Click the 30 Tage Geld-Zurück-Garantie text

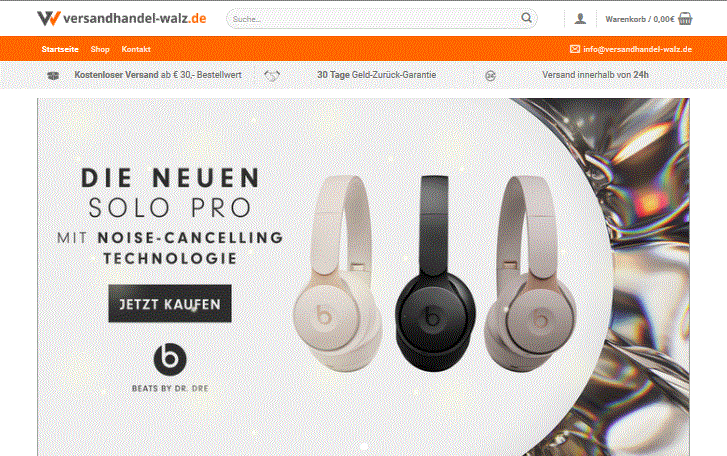376,75
